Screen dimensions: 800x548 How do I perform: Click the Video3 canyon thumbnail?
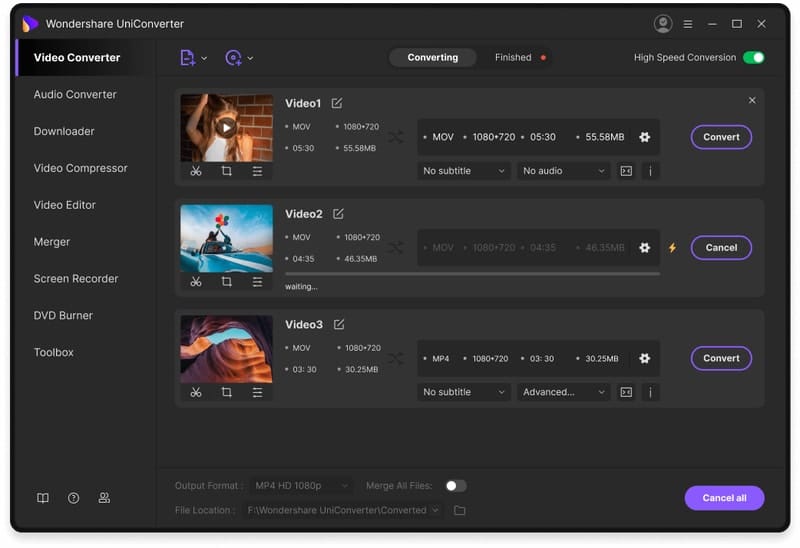(227, 349)
